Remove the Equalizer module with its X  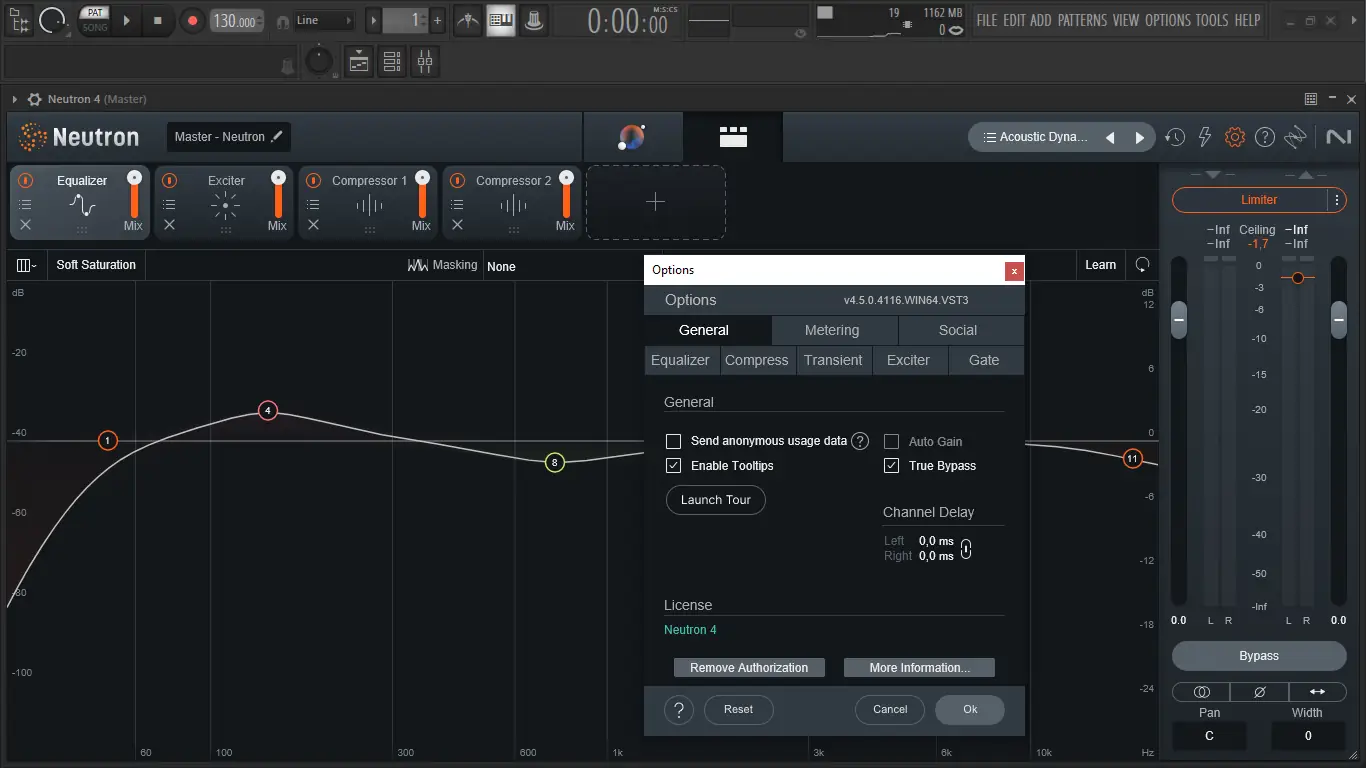(26, 225)
